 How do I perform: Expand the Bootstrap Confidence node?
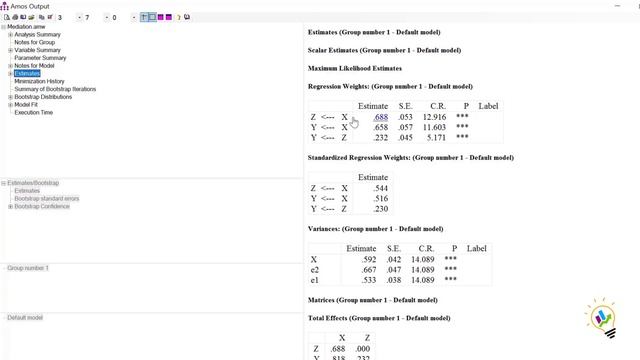[x=11, y=207]
